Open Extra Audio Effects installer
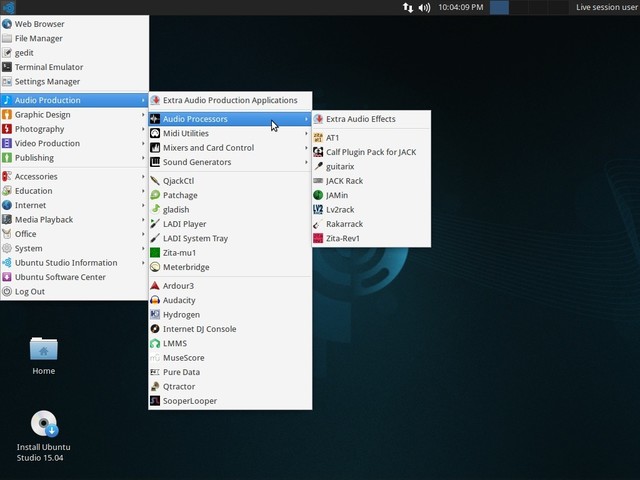640x480 pixels. click(371, 119)
